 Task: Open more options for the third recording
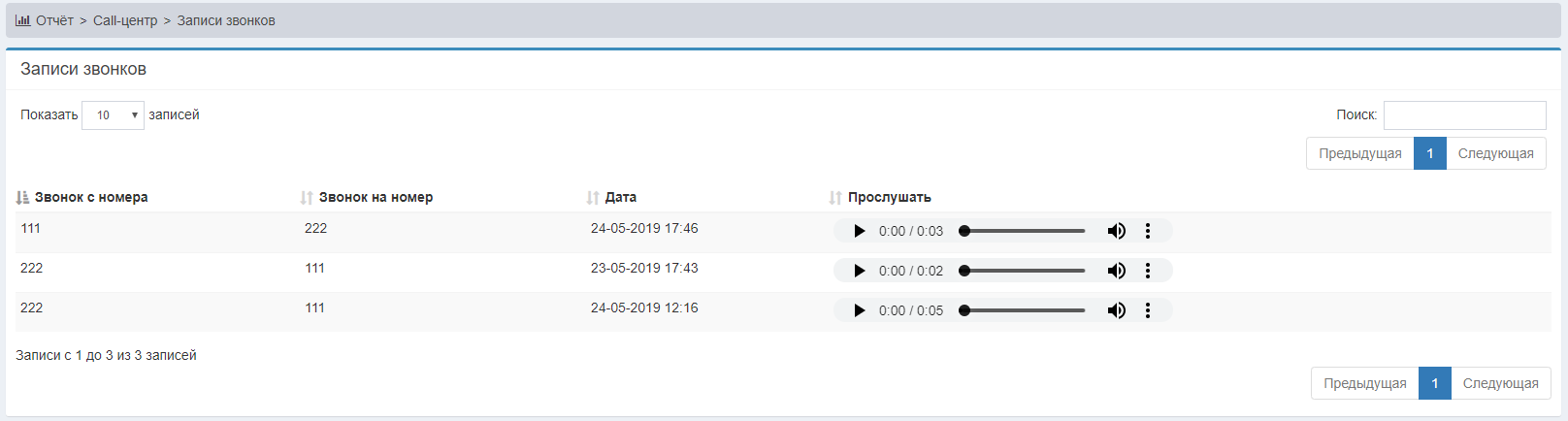coord(1148,310)
